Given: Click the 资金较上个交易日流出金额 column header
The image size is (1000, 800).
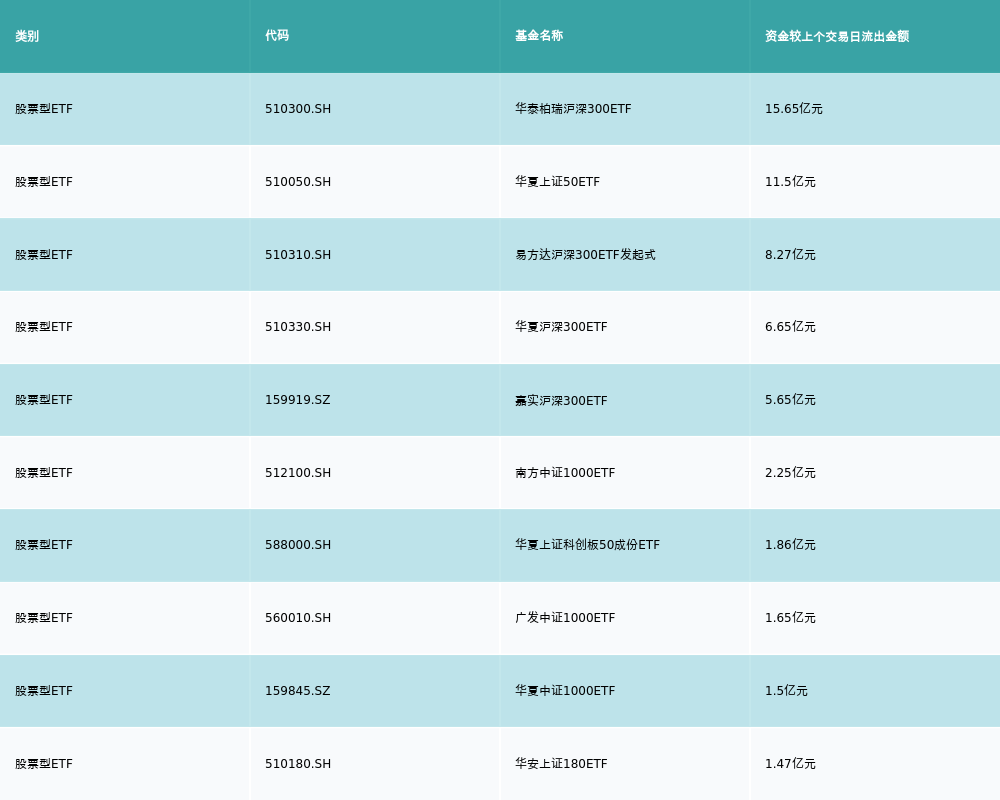Looking at the screenshot, I should pyautogui.click(x=837, y=36).
